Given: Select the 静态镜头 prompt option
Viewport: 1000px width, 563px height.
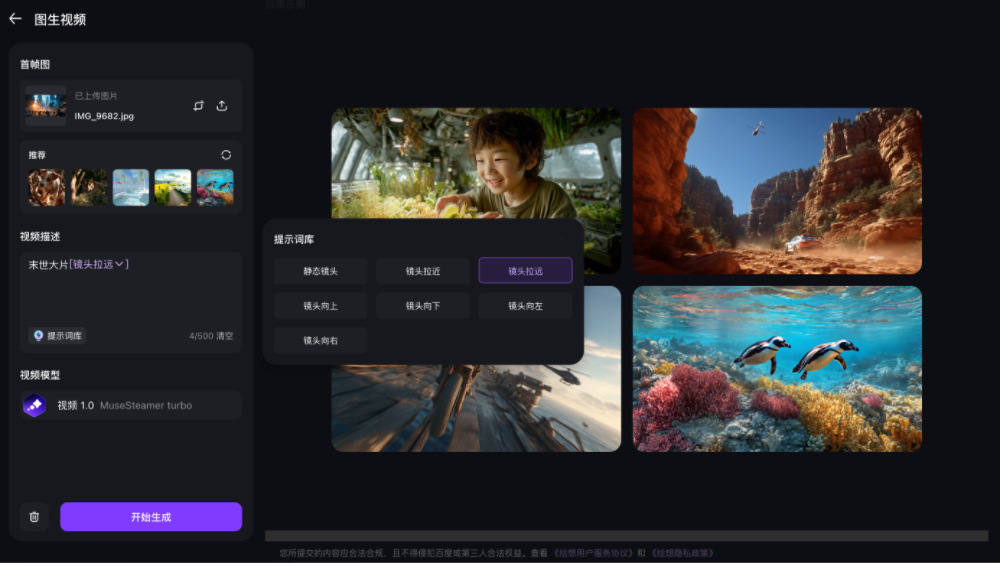Looking at the screenshot, I should [321, 271].
